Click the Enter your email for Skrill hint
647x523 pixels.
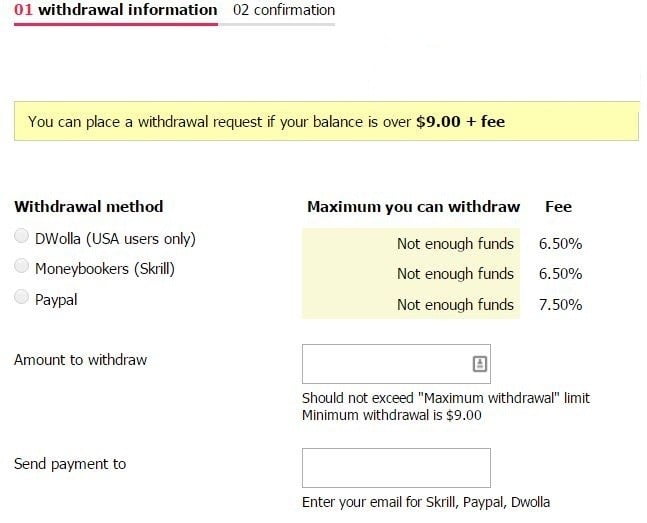[x=426, y=502]
